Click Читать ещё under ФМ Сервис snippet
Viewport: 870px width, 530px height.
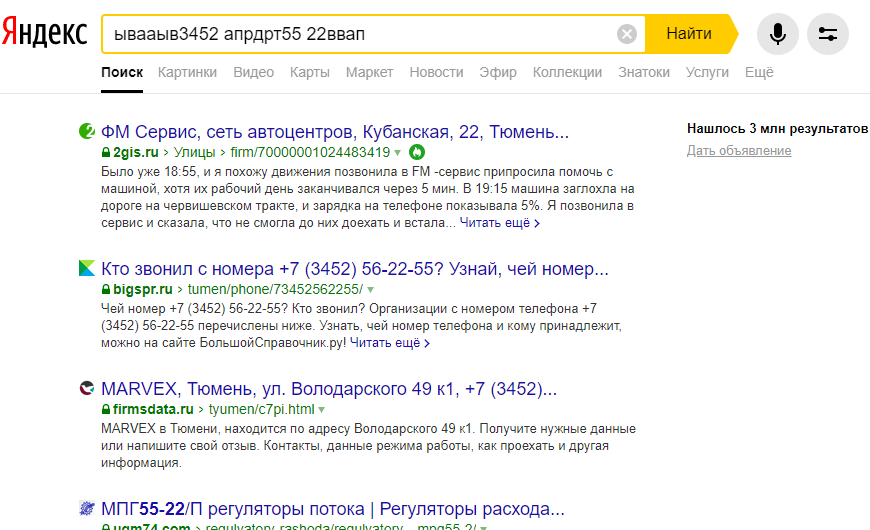pyautogui.click(x=499, y=223)
